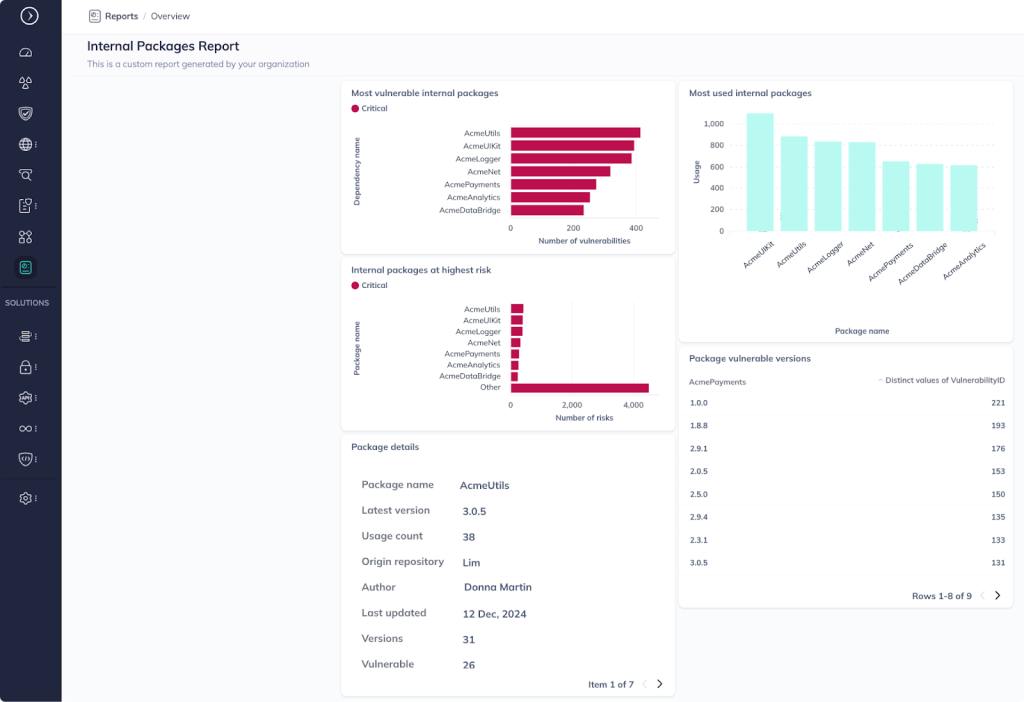This screenshot has width=1024, height=702.
Task: Click the highlighted Reports icon in sidebar
Action: pyautogui.click(x=26, y=268)
